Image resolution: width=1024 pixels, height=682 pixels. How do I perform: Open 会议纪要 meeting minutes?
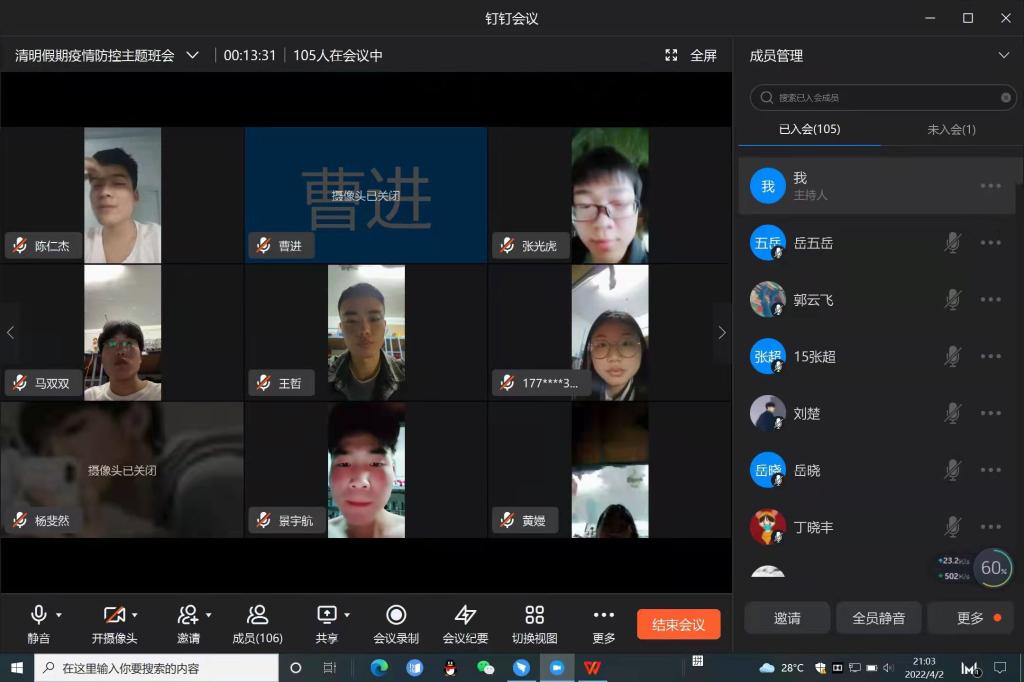(x=465, y=624)
